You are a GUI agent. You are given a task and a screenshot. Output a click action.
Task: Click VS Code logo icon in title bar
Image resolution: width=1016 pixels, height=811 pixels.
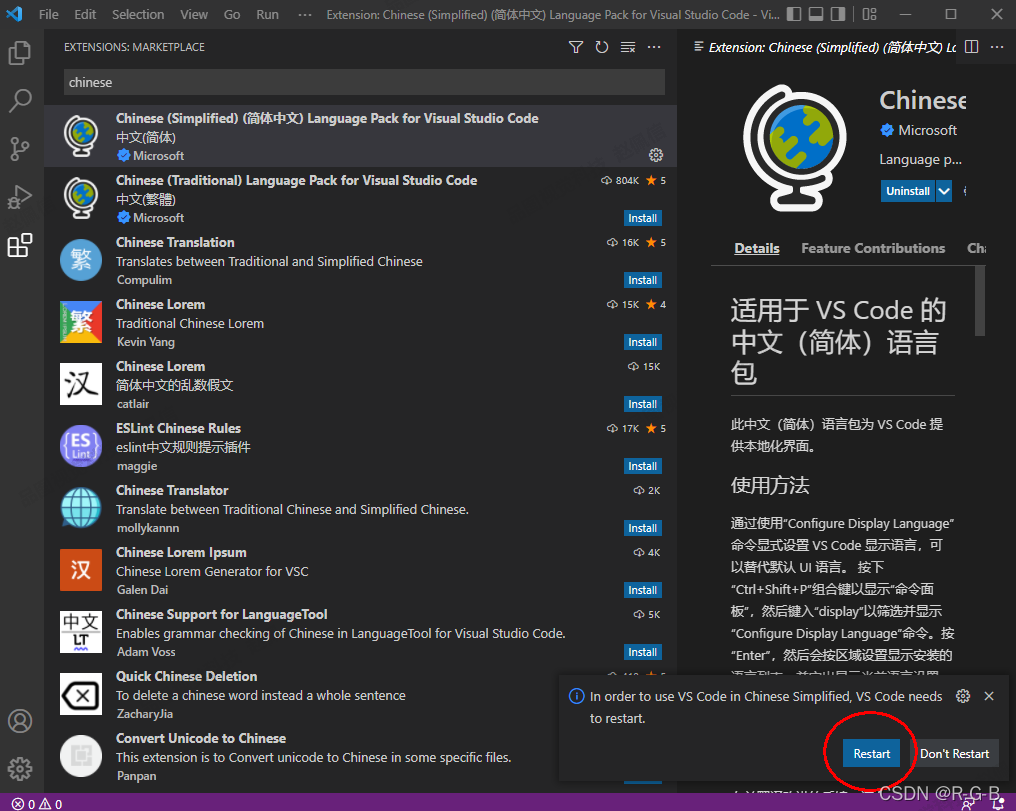pyautogui.click(x=14, y=14)
